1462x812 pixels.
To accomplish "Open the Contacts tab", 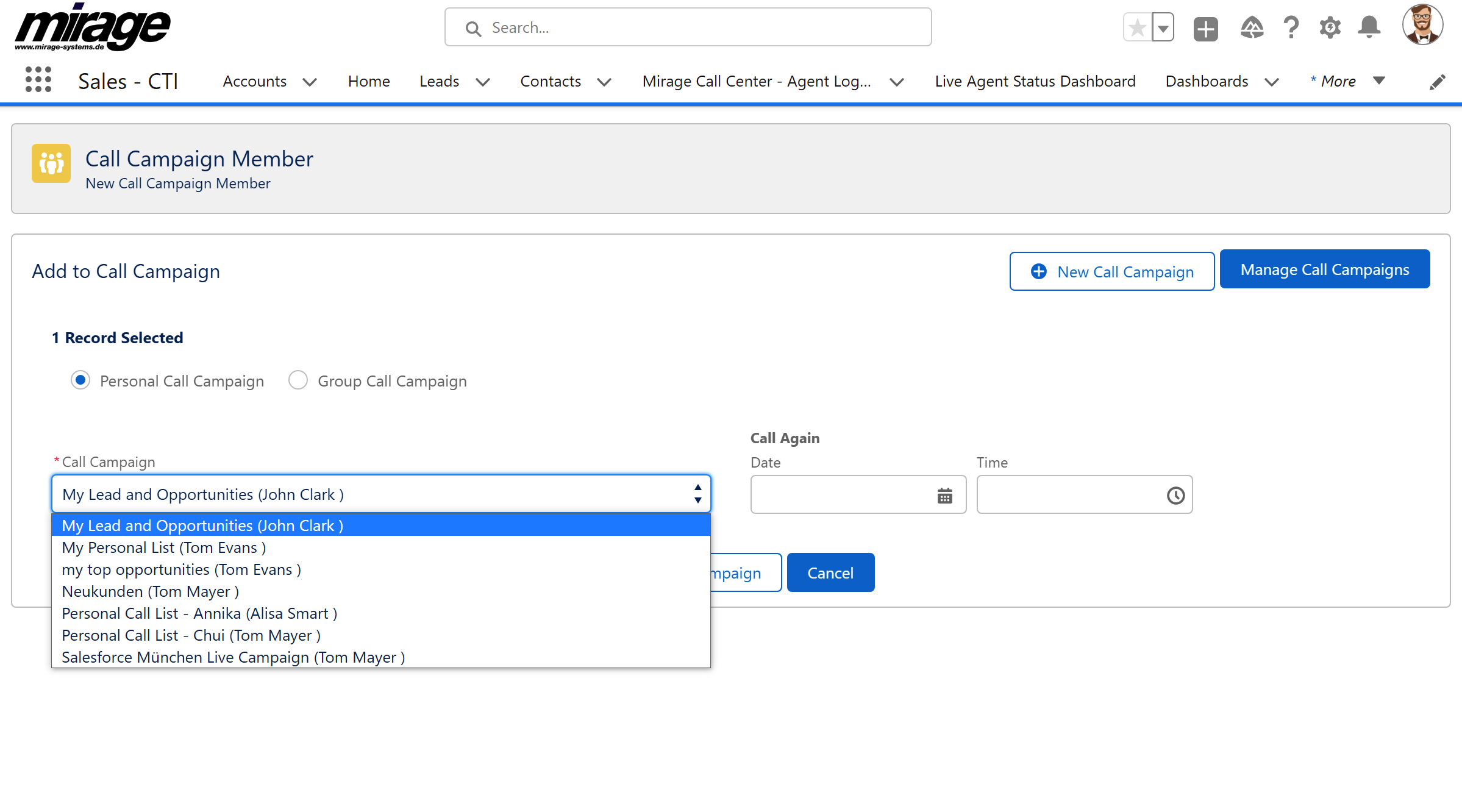I will click(x=551, y=81).
